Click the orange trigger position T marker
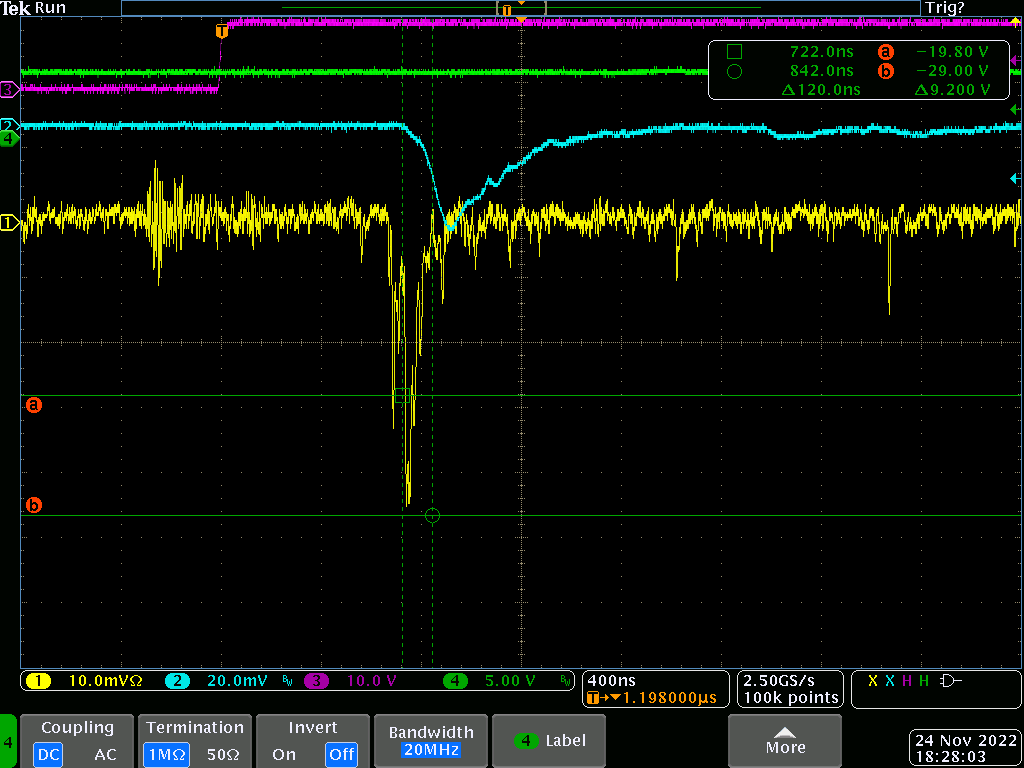1024x768 pixels. [221, 32]
